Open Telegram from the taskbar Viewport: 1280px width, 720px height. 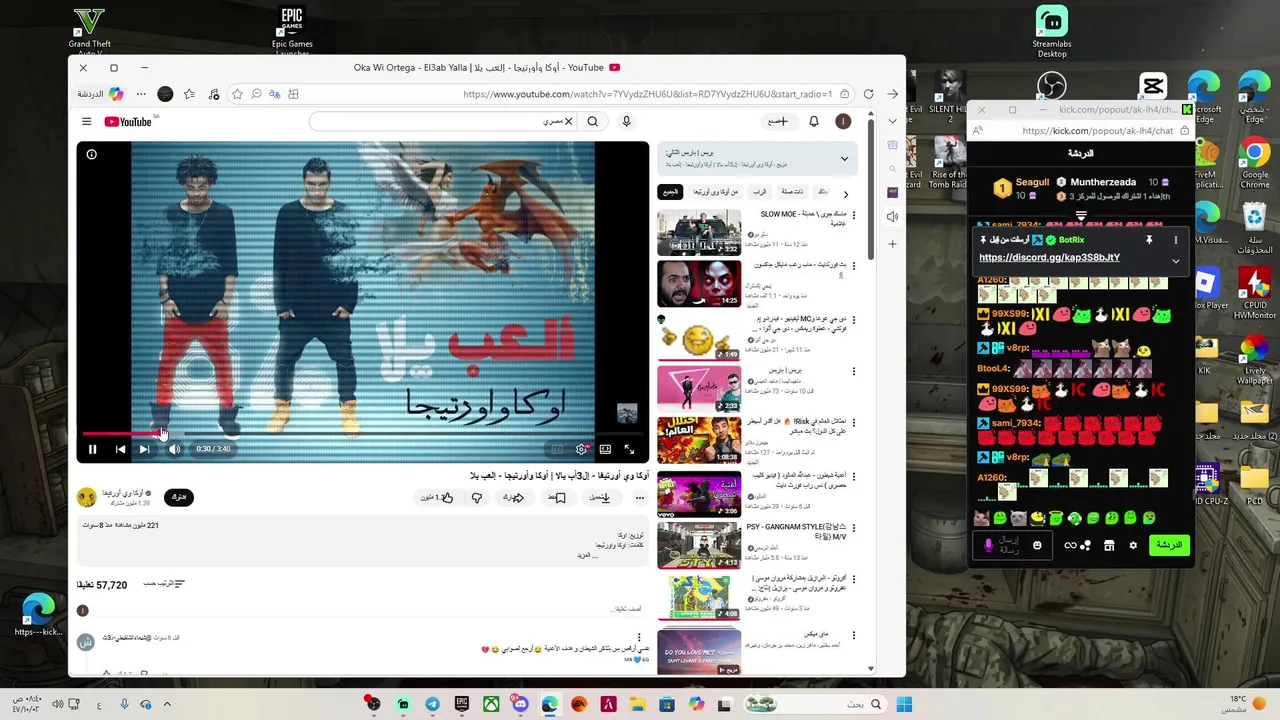(x=432, y=704)
